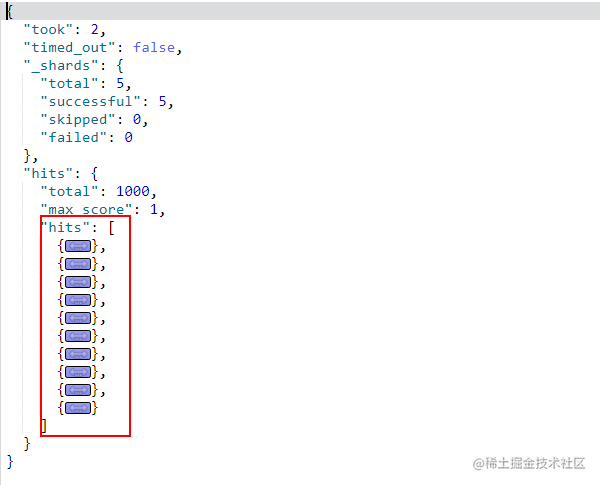Click the "total" key under _shards
The height and width of the screenshot is (485, 600).
[69, 83]
